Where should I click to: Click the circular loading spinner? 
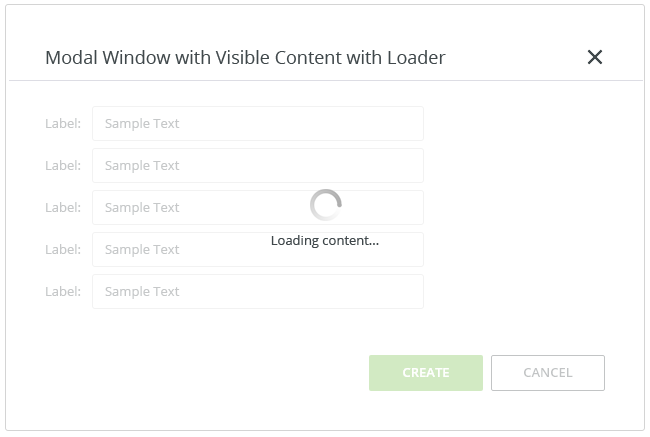326,205
